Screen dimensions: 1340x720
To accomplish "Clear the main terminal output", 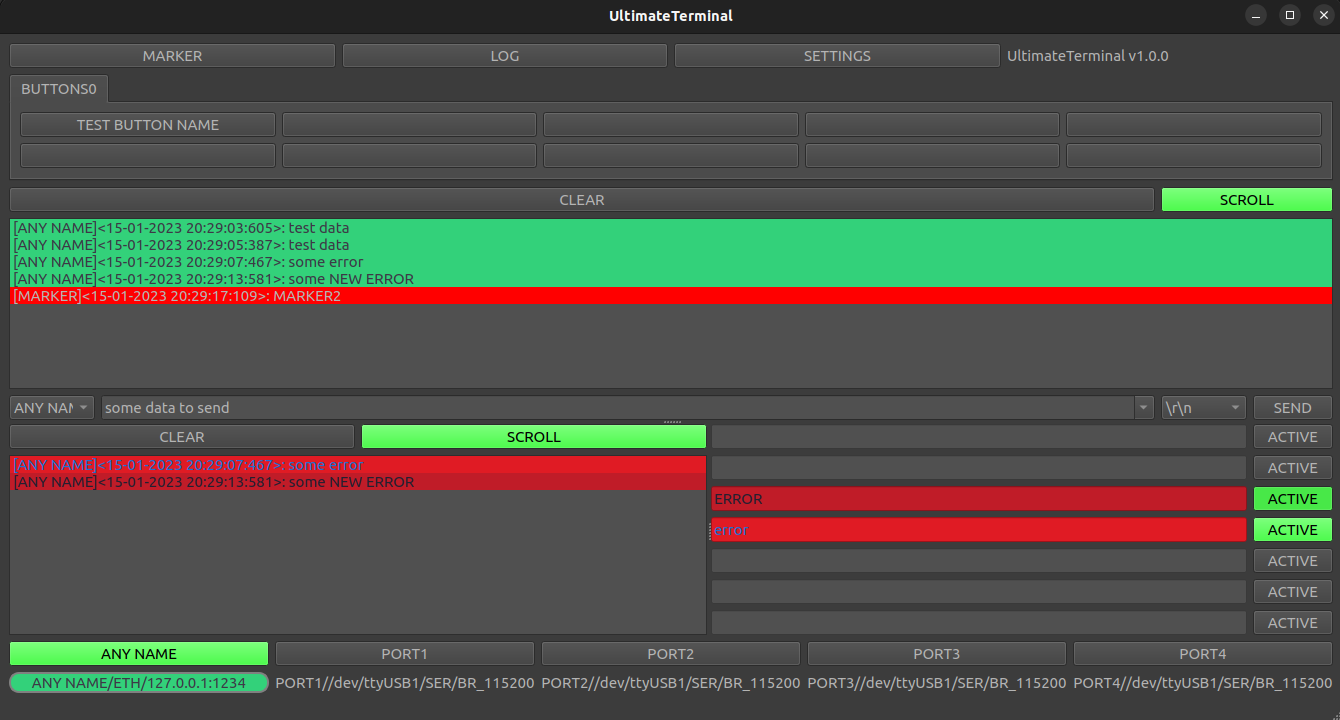I will click(581, 199).
